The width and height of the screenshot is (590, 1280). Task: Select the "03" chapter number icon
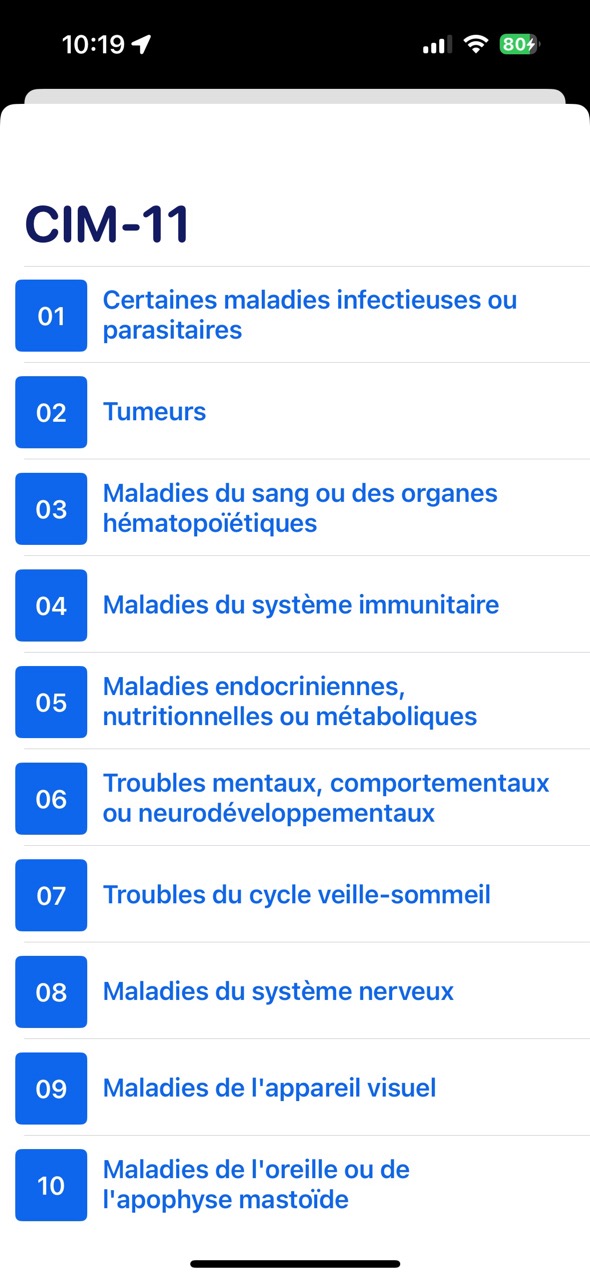tap(51, 508)
